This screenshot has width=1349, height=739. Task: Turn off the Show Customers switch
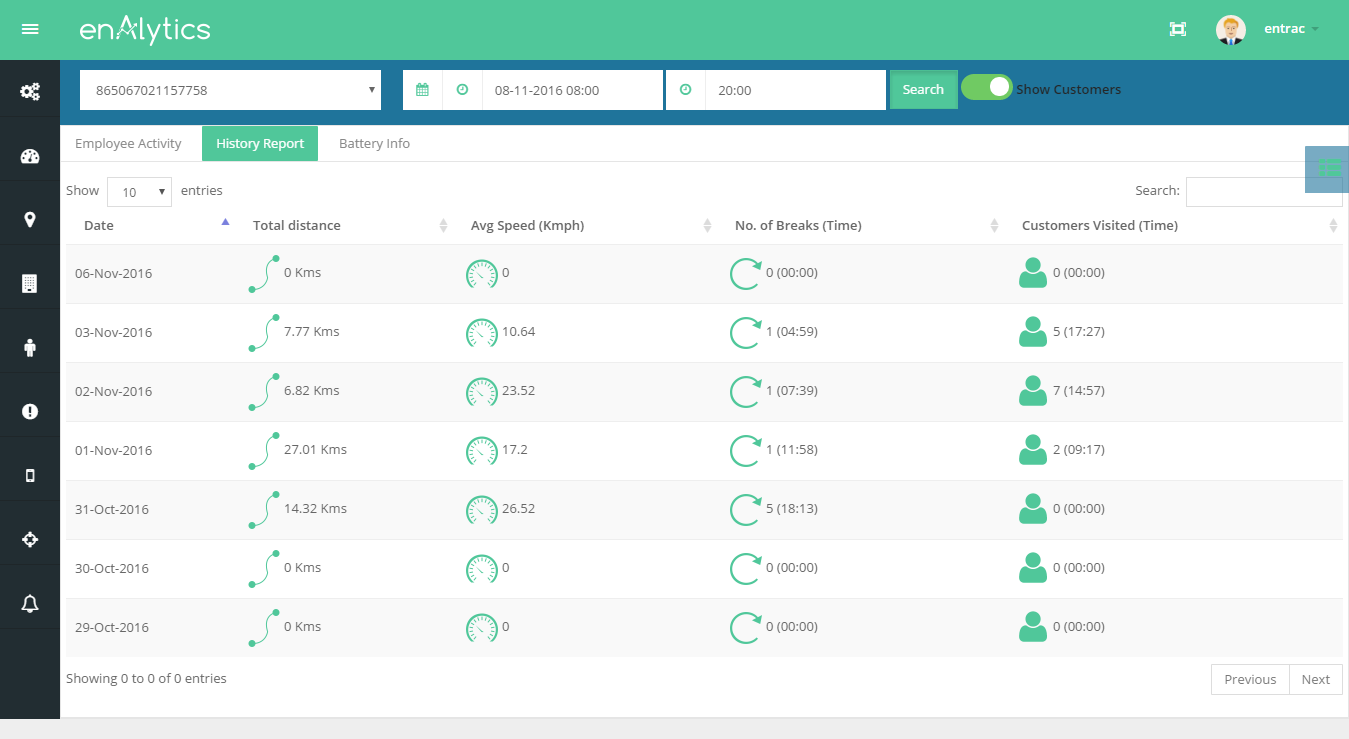pyautogui.click(x=986, y=88)
